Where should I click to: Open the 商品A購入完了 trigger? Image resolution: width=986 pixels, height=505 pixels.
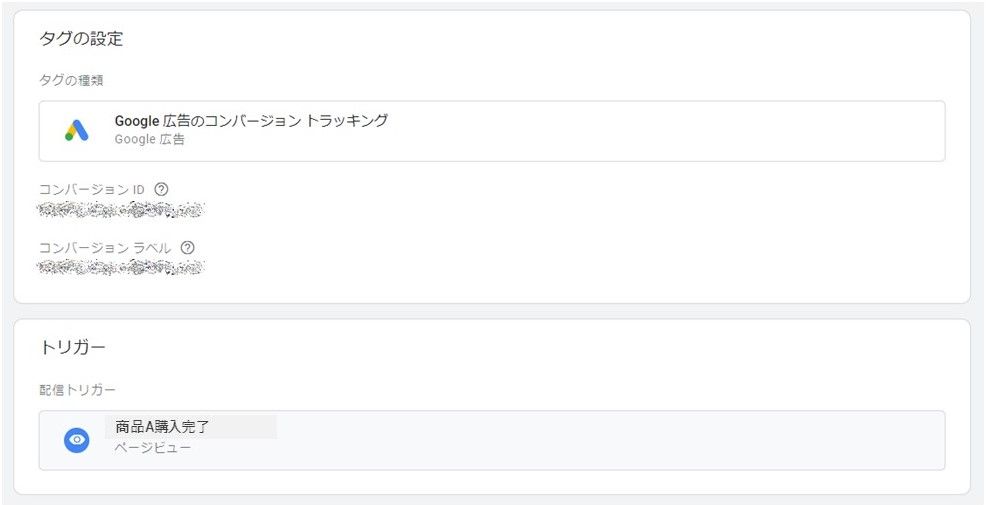pyautogui.click(x=162, y=427)
